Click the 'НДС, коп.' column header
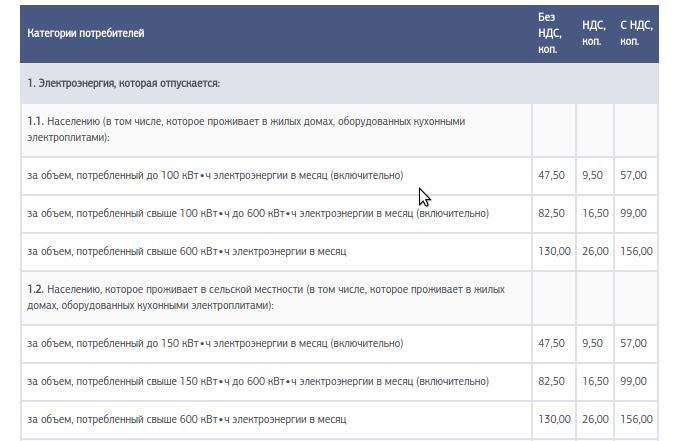 594,33
